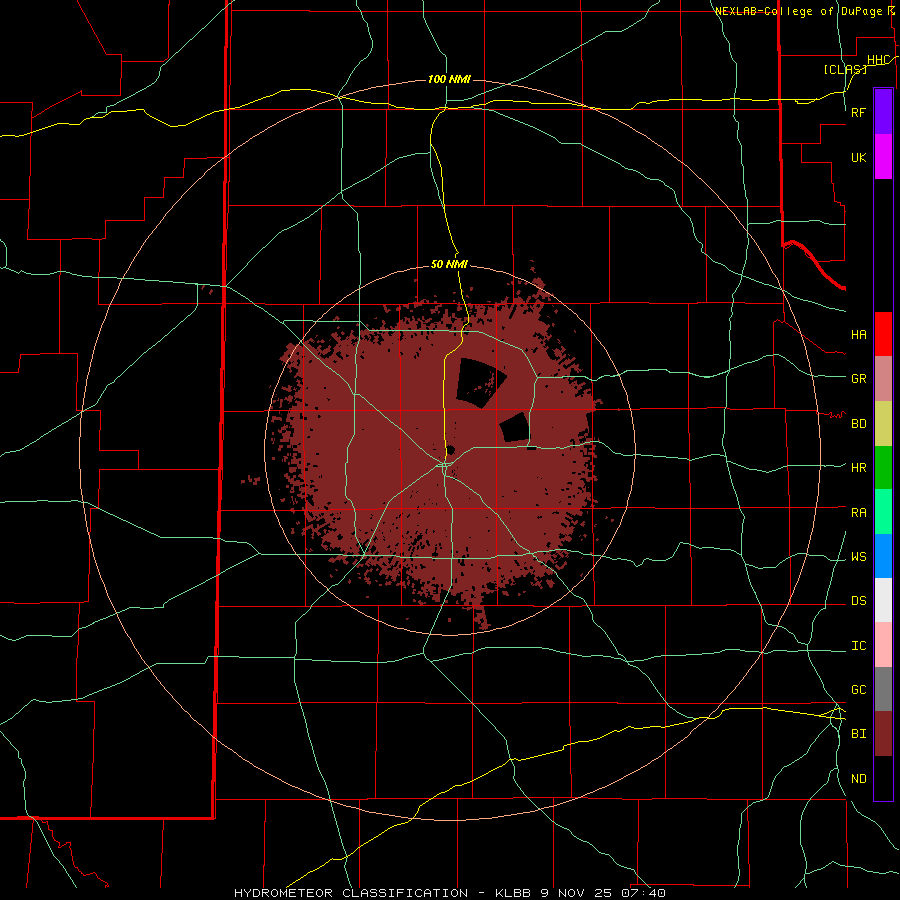Image resolution: width=900 pixels, height=900 pixels.
Task: Click the RA mint-green legend swatch
Action: (x=883, y=512)
